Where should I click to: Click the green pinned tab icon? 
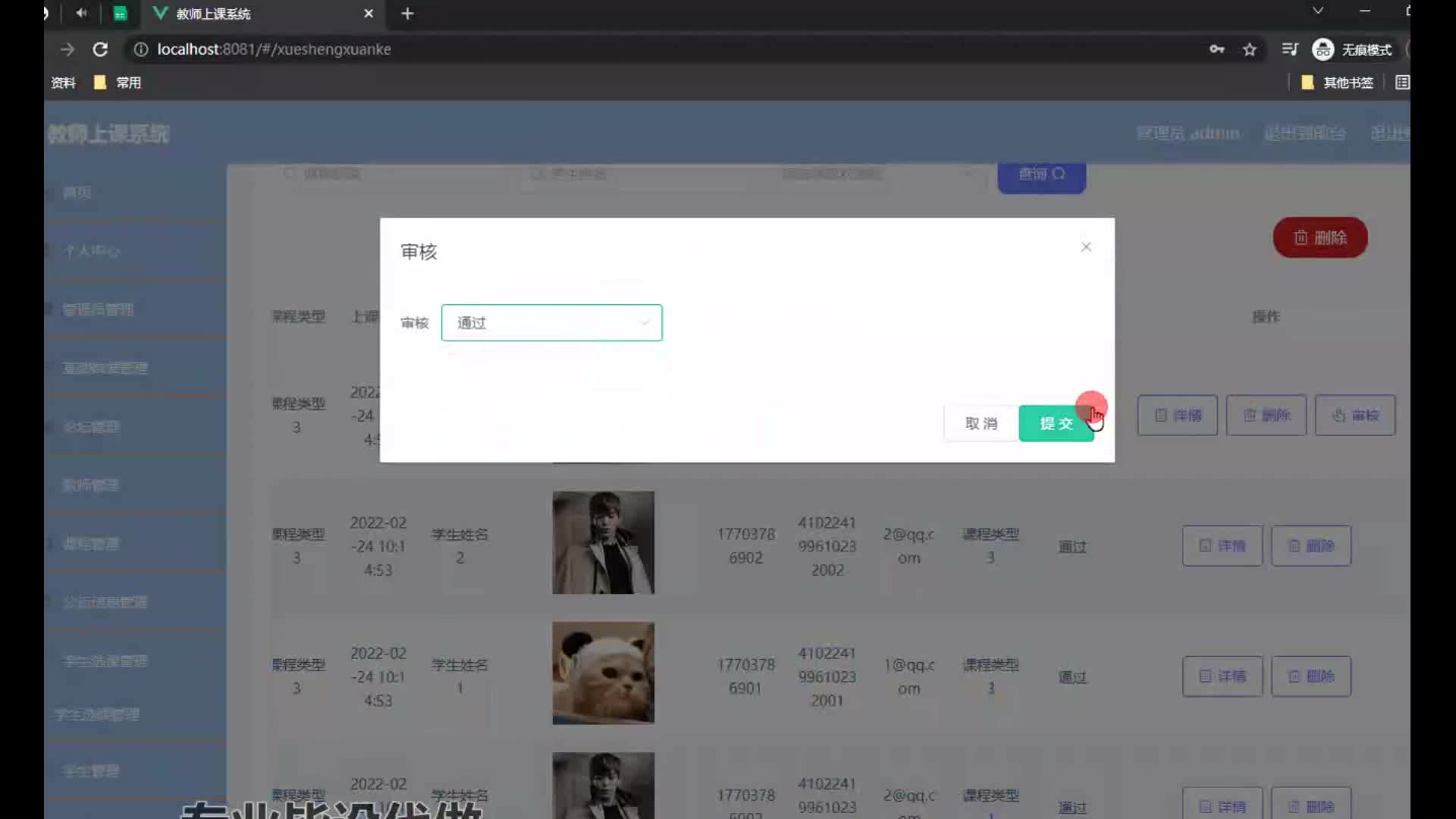click(x=120, y=14)
